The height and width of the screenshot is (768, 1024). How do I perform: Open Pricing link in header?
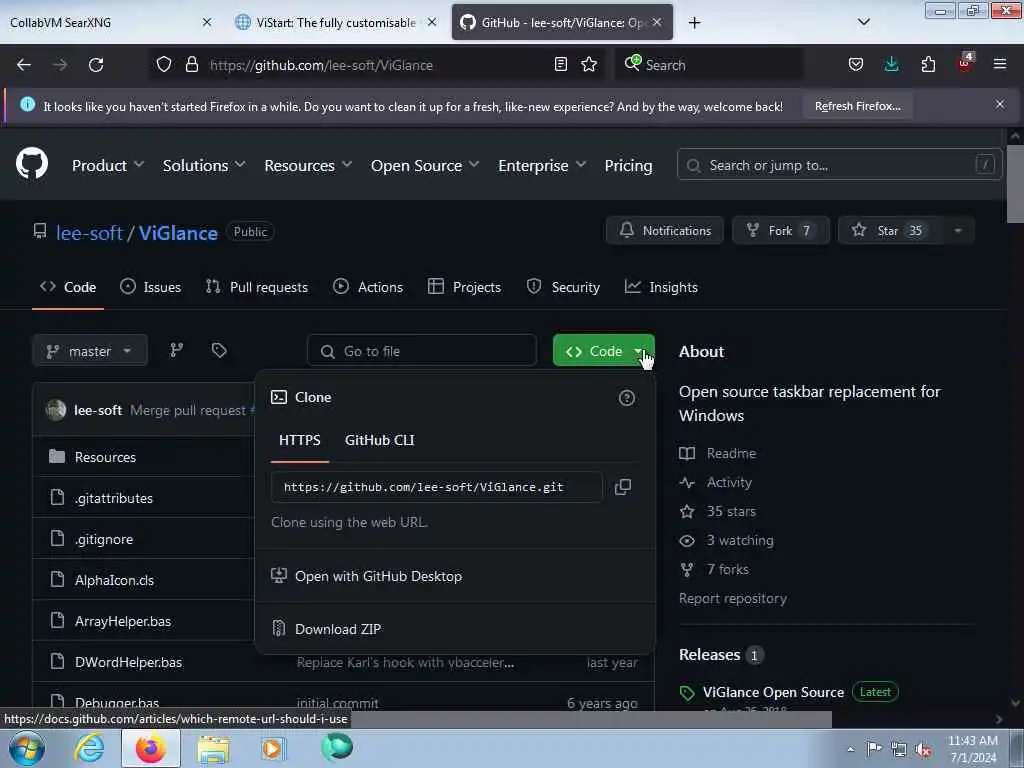(x=628, y=165)
